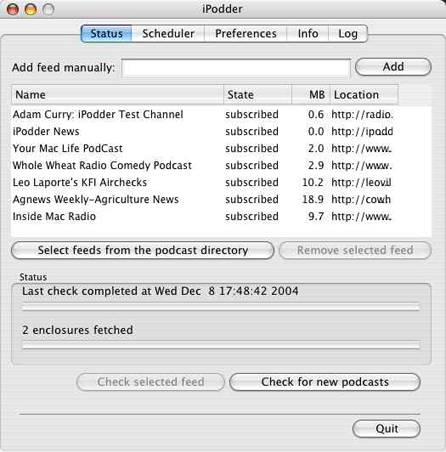Click the Add button
This screenshot has height=452, width=446.
tap(393, 67)
